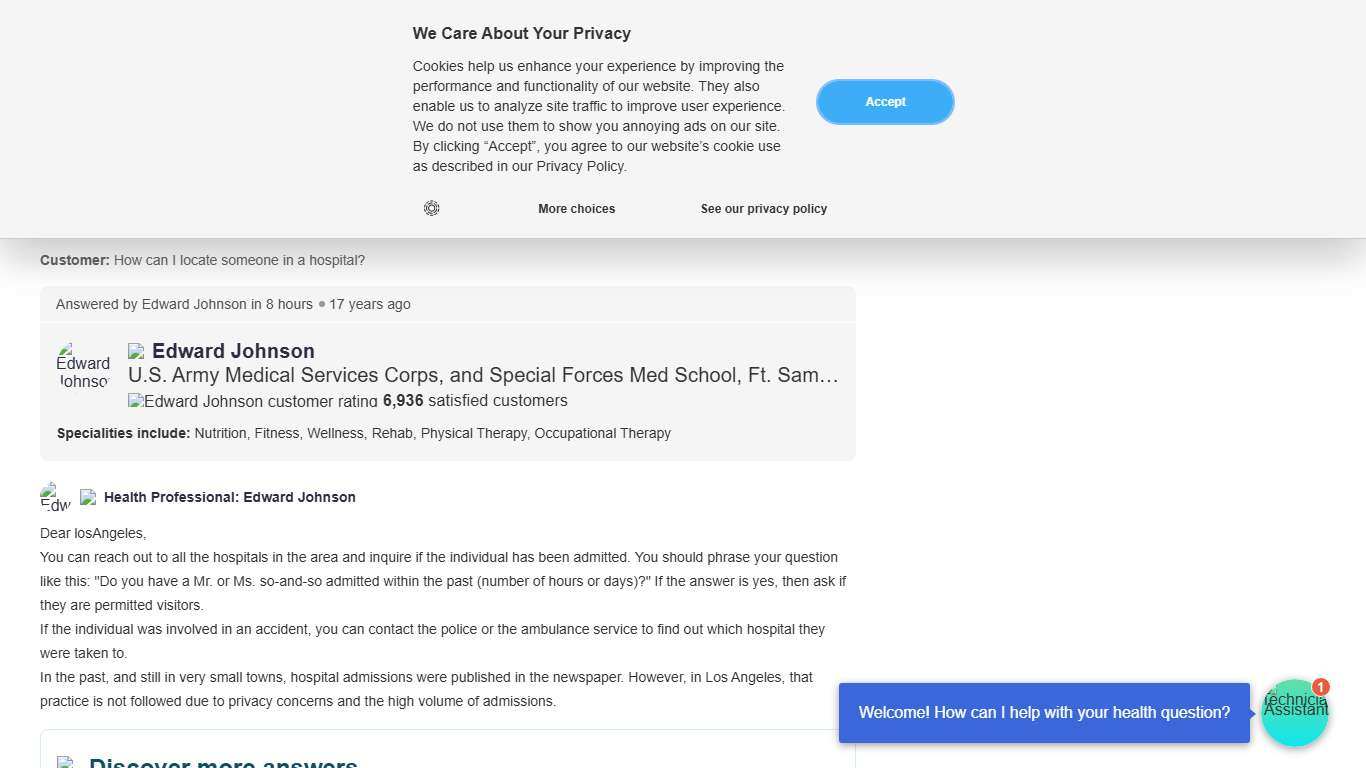
Task: Click the Health Professional: Edward Johnson label
Action: point(230,497)
